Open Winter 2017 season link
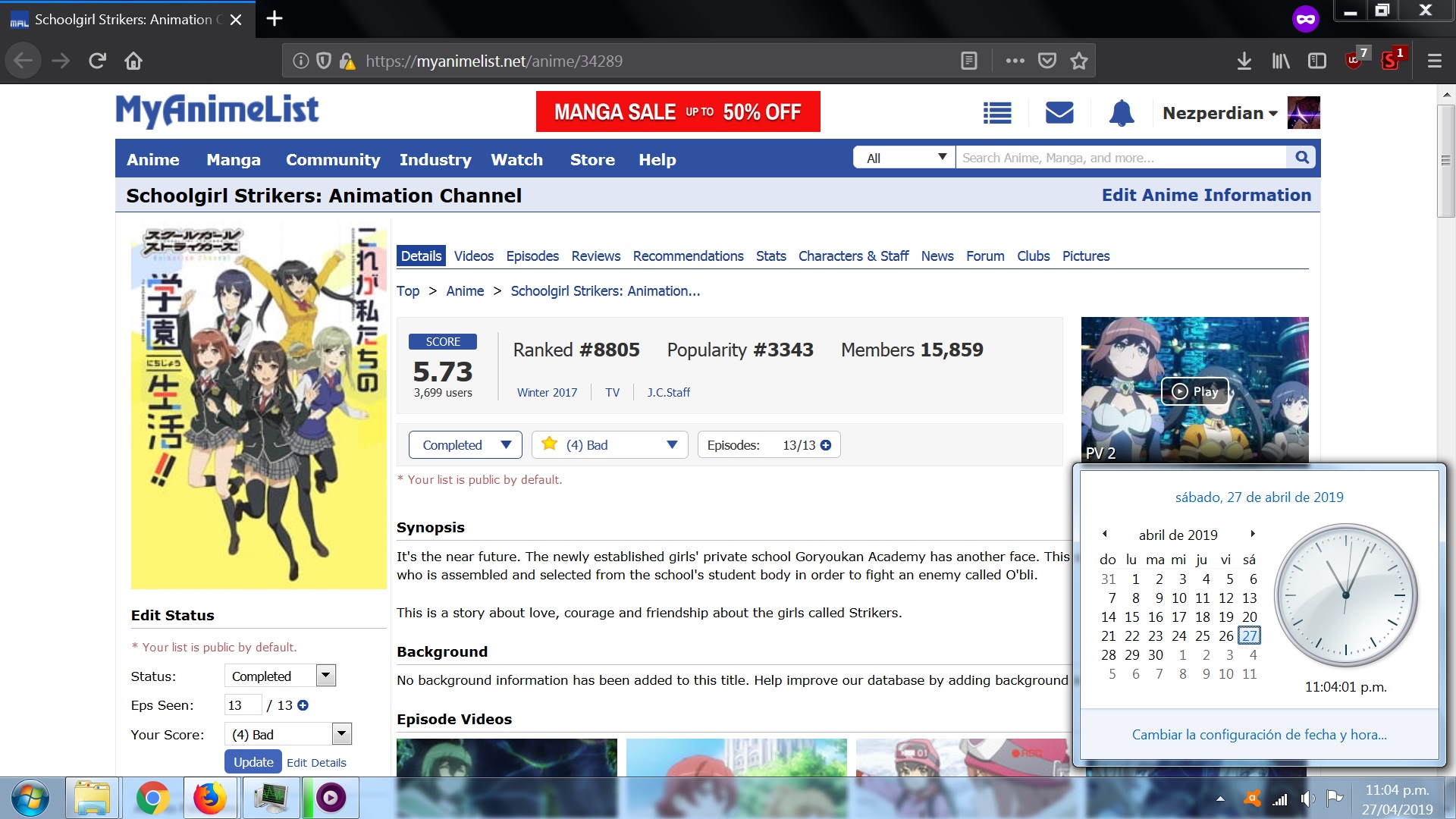Viewport: 1456px width, 819px height. click(547, 393)
